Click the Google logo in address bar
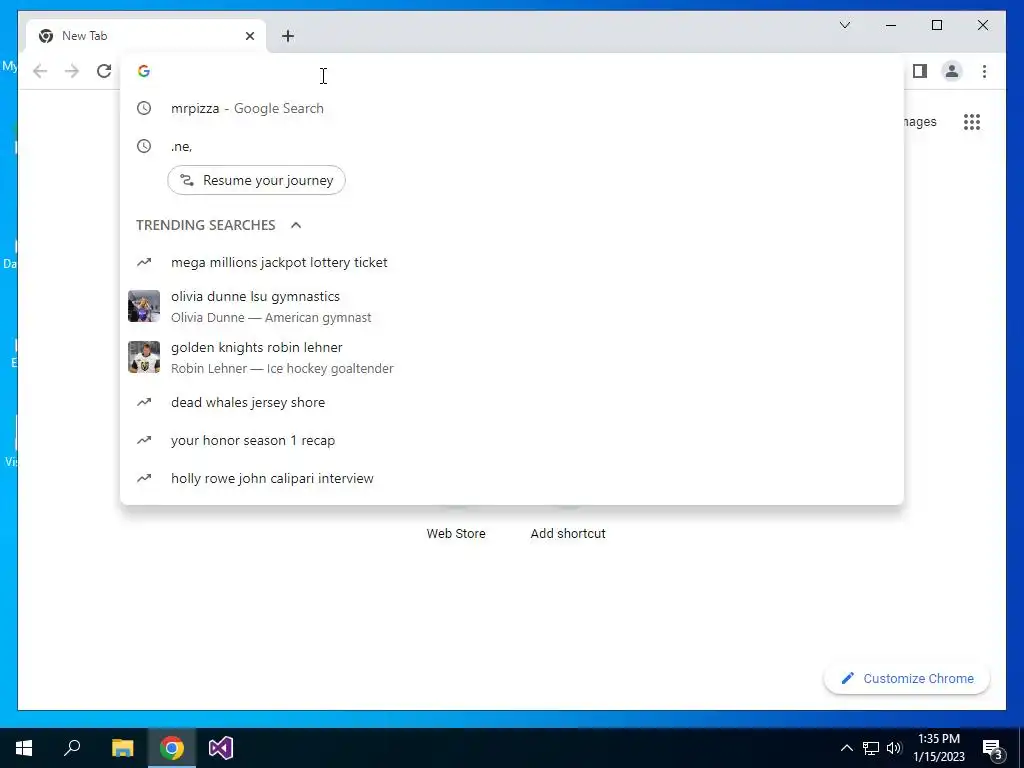The width and height of the screenshot is (1024, 768). click(144, 71)
